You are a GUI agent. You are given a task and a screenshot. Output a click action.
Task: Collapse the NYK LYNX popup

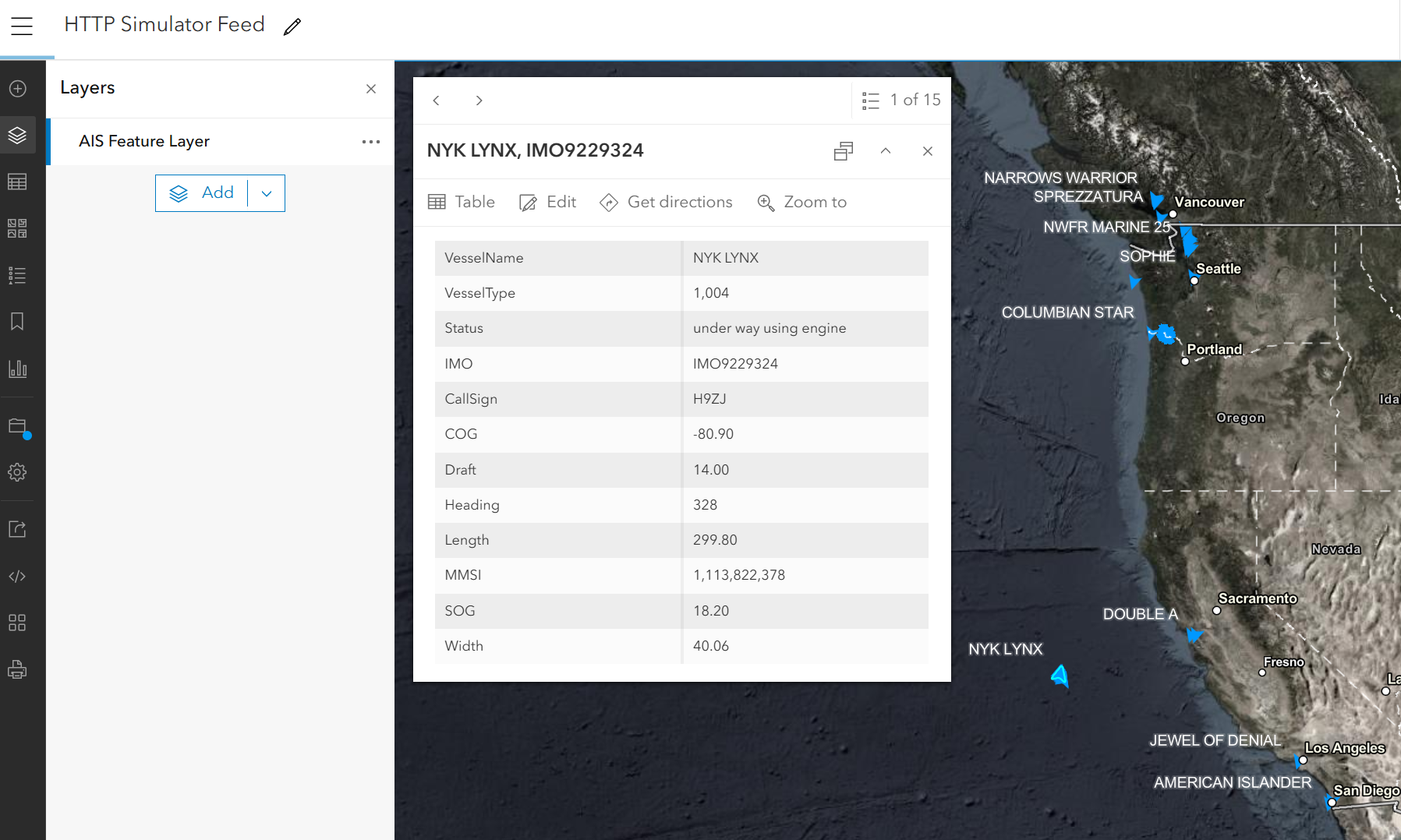point(886,151)
